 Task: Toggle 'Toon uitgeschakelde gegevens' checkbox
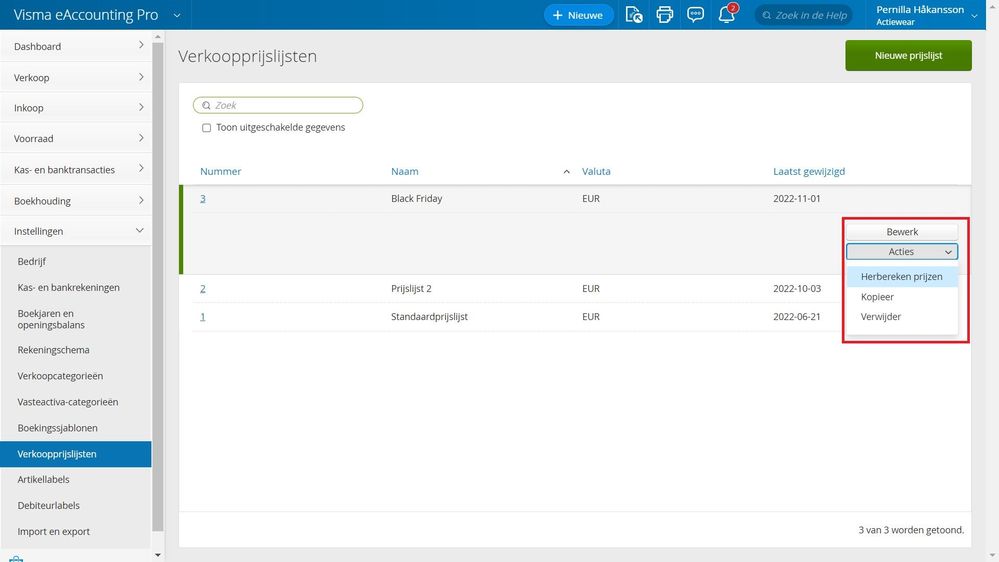[x=207, y=128]
